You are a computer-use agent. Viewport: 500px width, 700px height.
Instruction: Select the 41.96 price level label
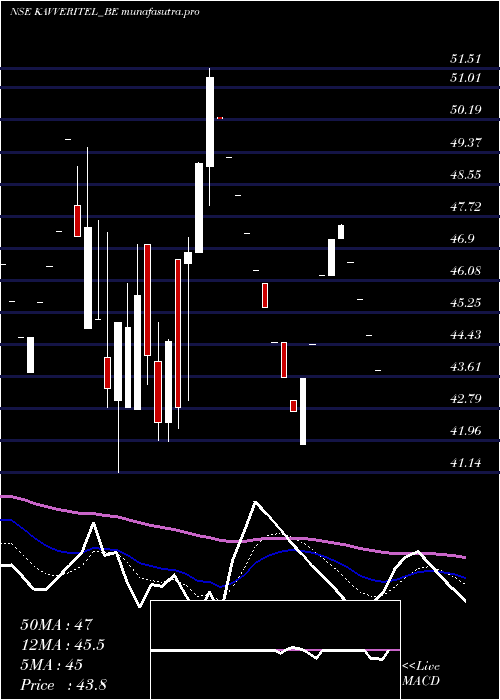[466, 431]
